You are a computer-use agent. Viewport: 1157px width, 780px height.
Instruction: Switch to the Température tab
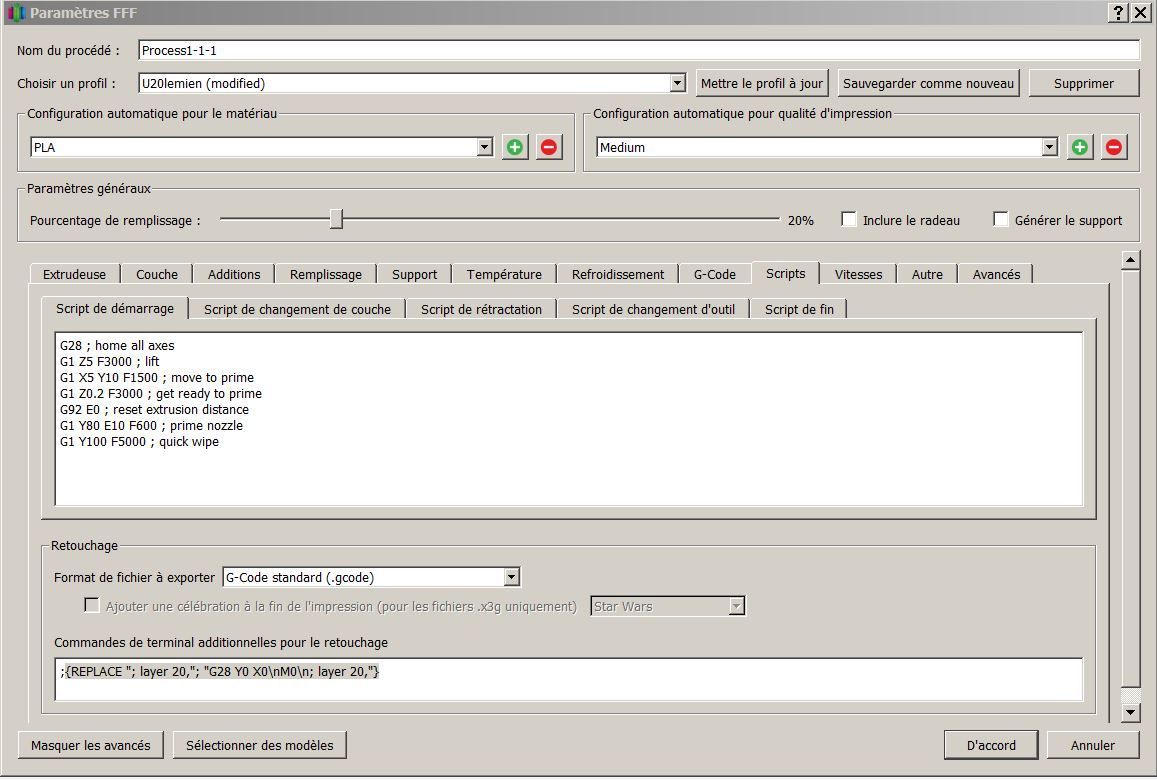tap(504, 275)
